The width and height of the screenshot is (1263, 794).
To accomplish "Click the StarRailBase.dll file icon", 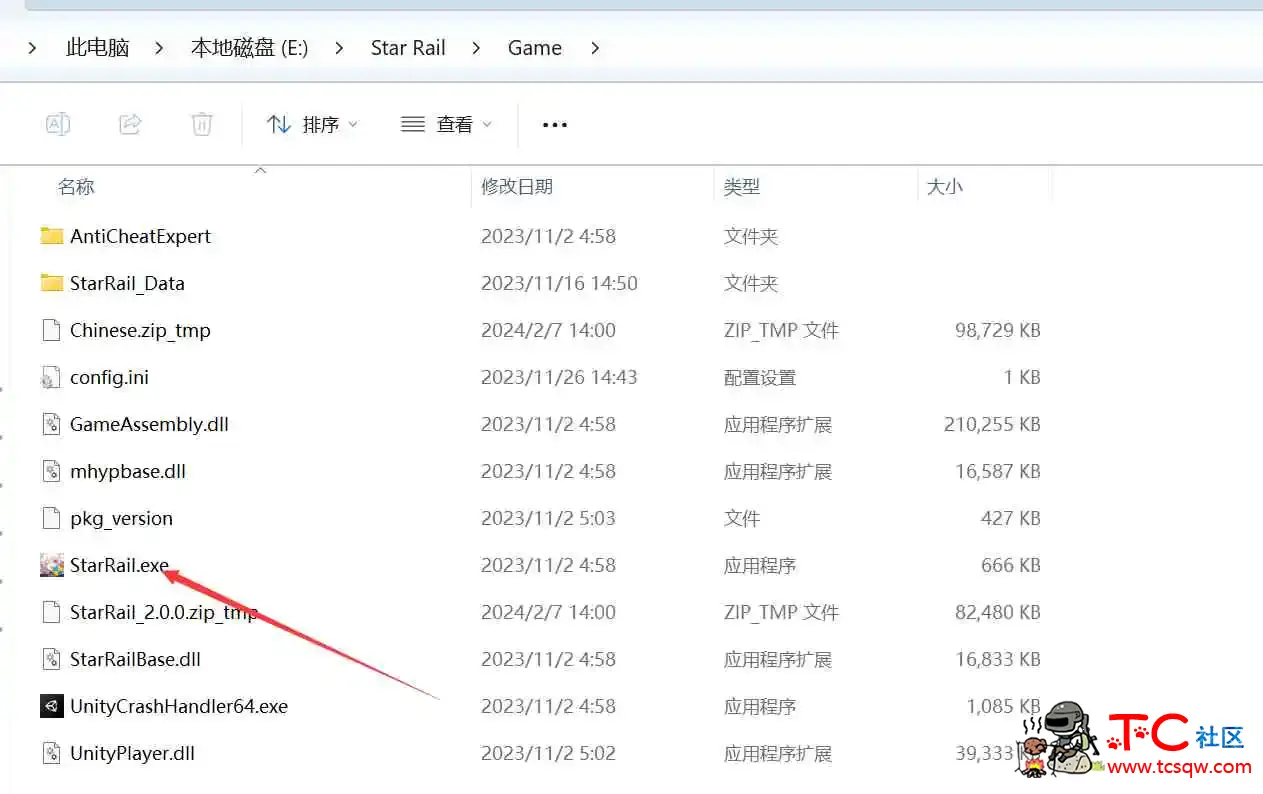I will click(52, 659).
